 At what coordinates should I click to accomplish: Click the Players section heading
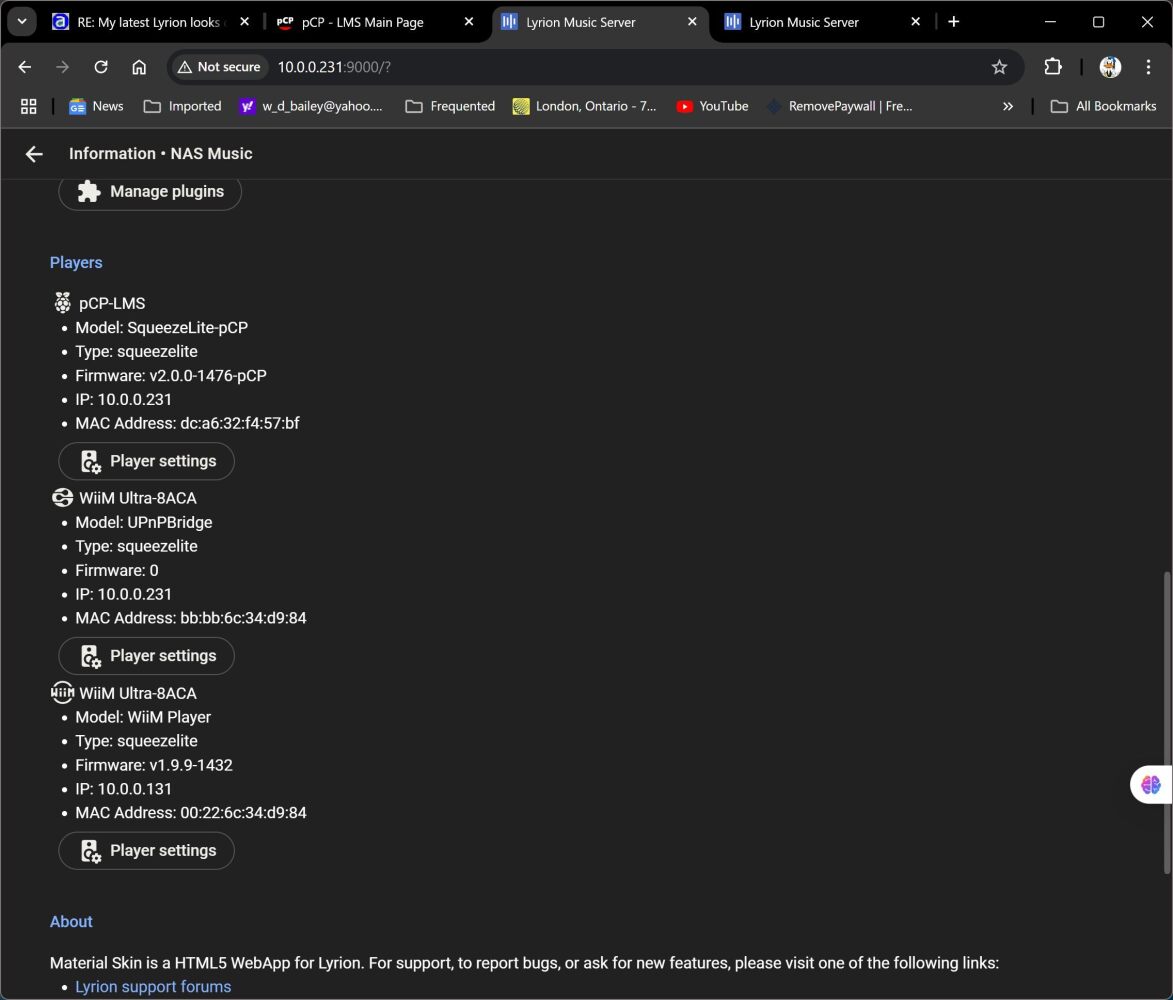[76, 263]
